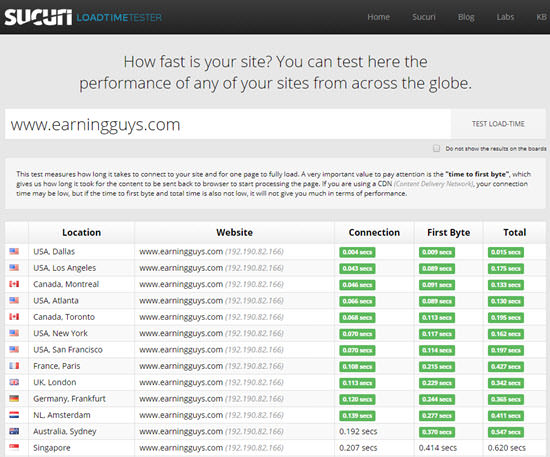The image size is (550, 457).
Task: Select the 'Singapore' location cell
Action: pos(81,448)
